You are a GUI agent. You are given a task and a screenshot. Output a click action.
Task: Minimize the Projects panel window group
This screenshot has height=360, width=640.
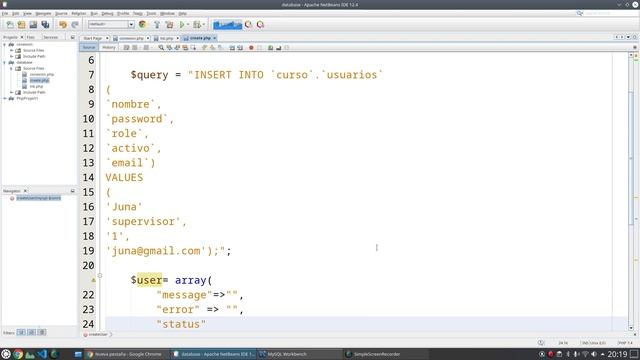tap(73, 37)
